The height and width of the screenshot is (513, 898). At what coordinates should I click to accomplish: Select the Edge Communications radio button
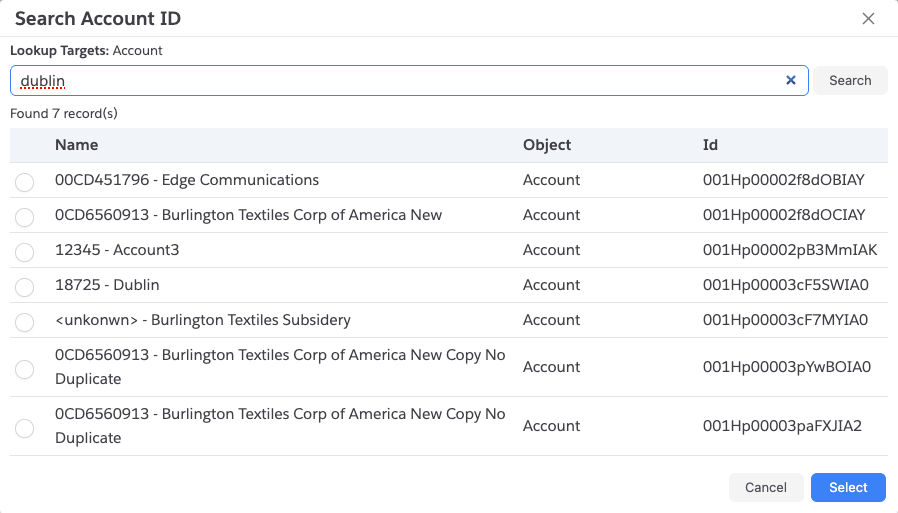(24, 182)
